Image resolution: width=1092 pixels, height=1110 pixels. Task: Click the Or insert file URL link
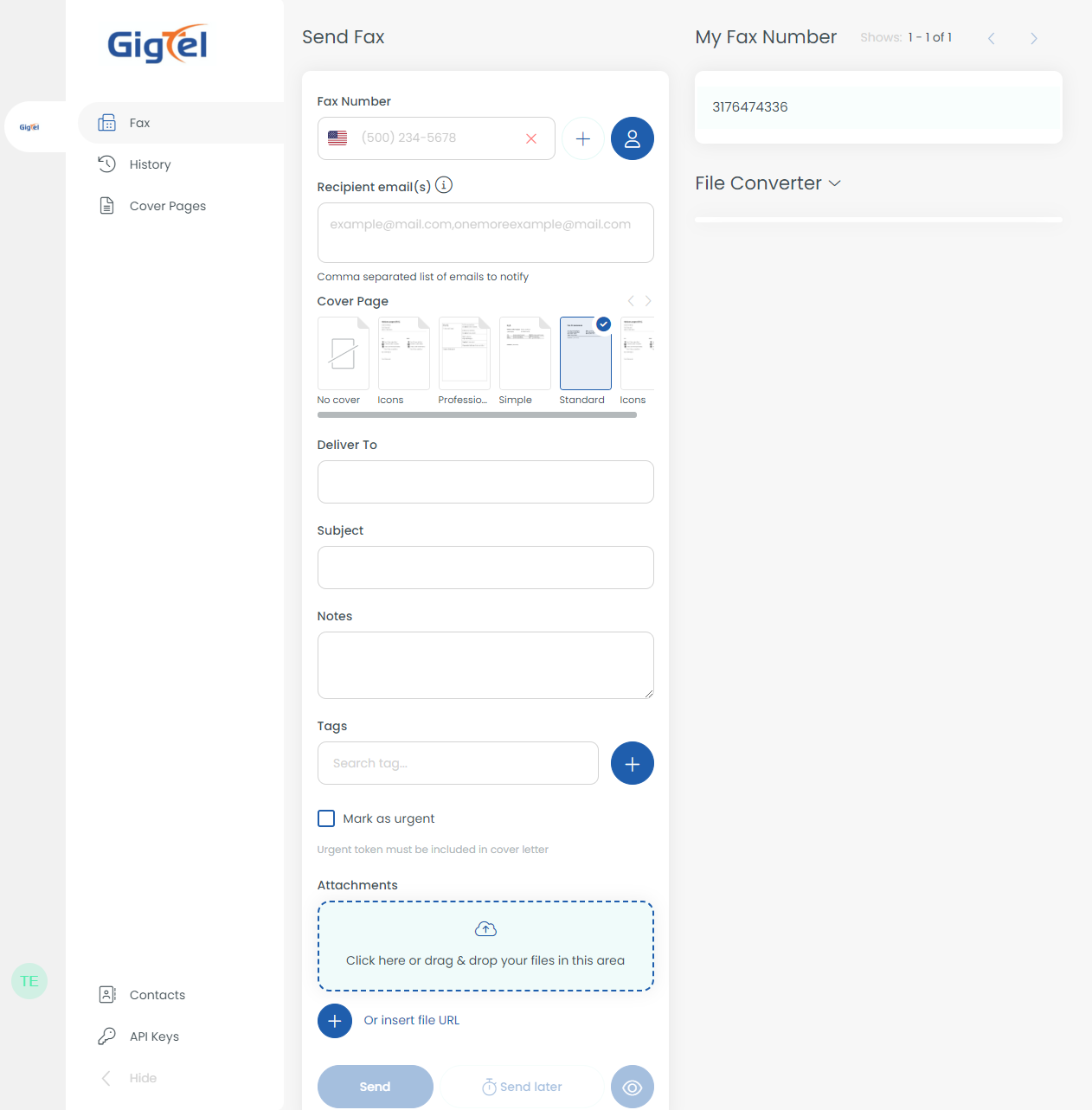click(x=411, y=1020)
